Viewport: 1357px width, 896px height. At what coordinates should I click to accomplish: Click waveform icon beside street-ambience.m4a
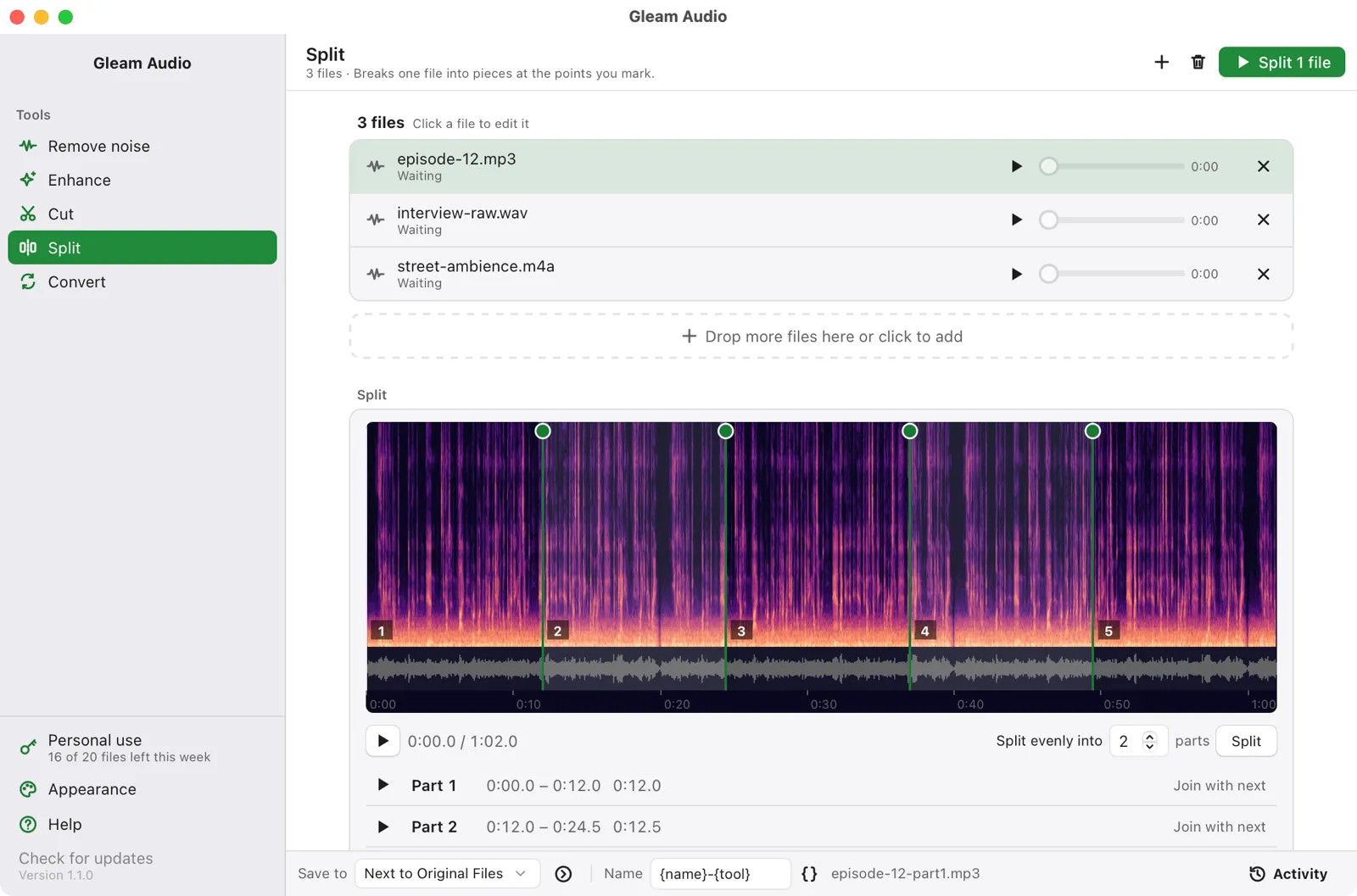point(376,274)
